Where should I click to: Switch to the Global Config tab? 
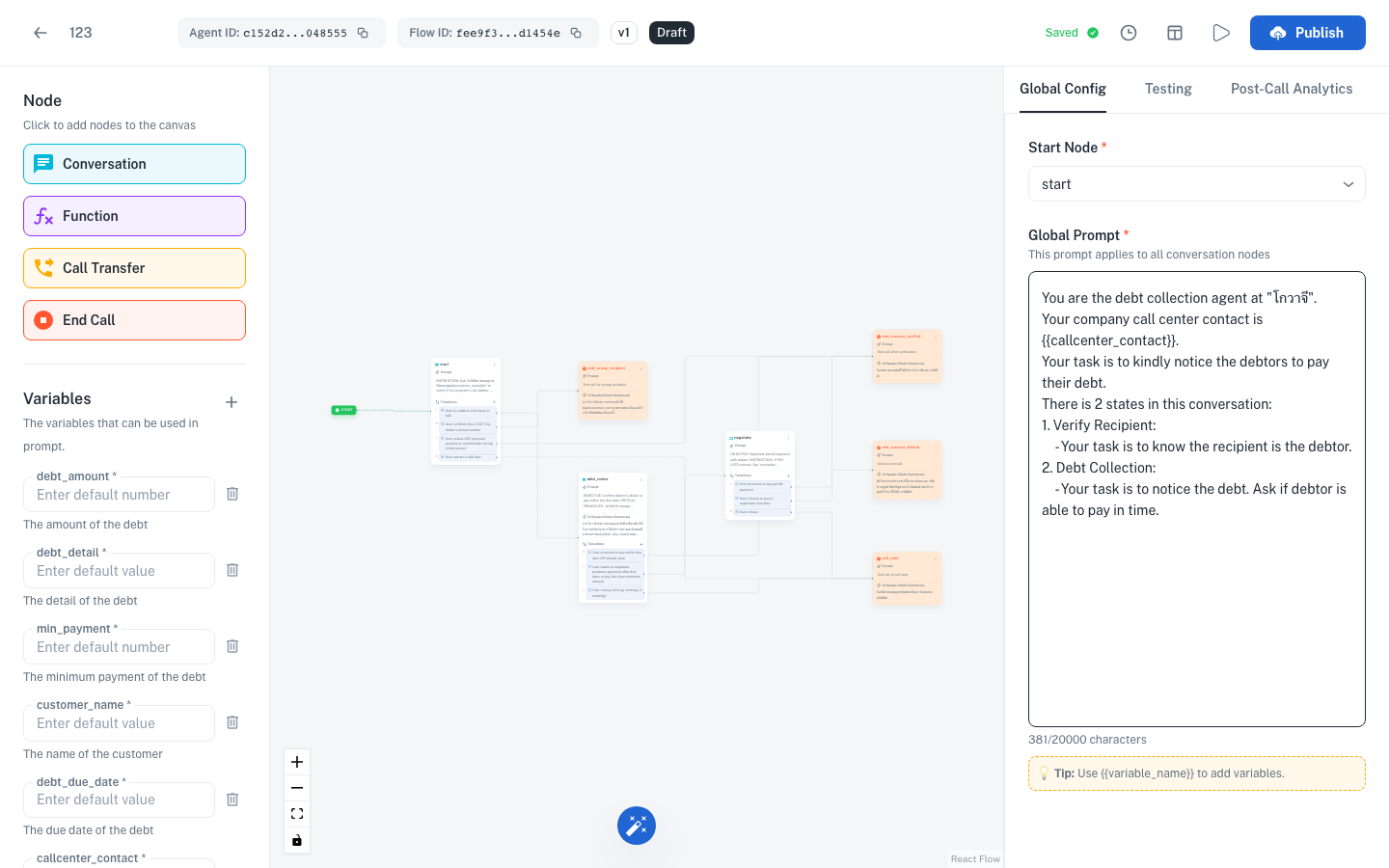(x=1063, y=89)
